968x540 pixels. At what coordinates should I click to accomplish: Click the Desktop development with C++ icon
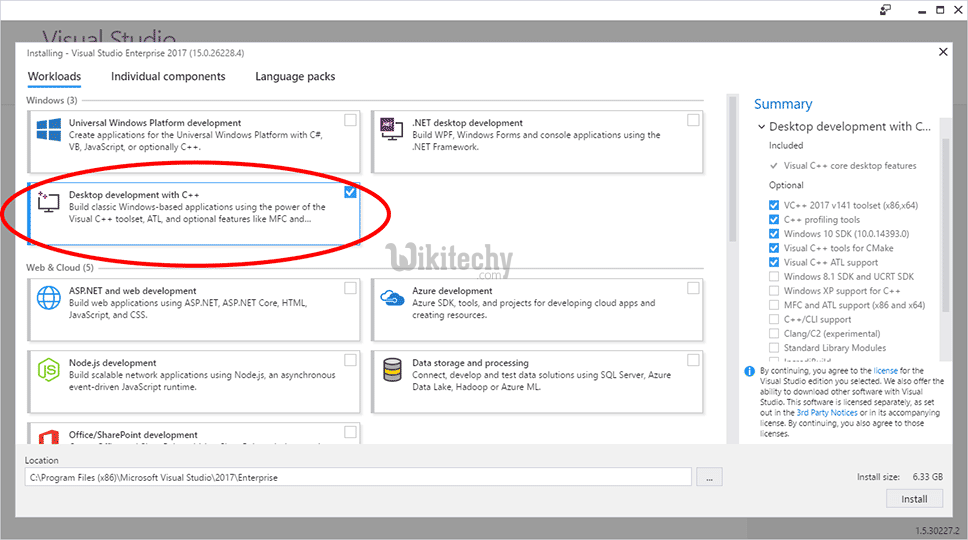click(49, 200)
